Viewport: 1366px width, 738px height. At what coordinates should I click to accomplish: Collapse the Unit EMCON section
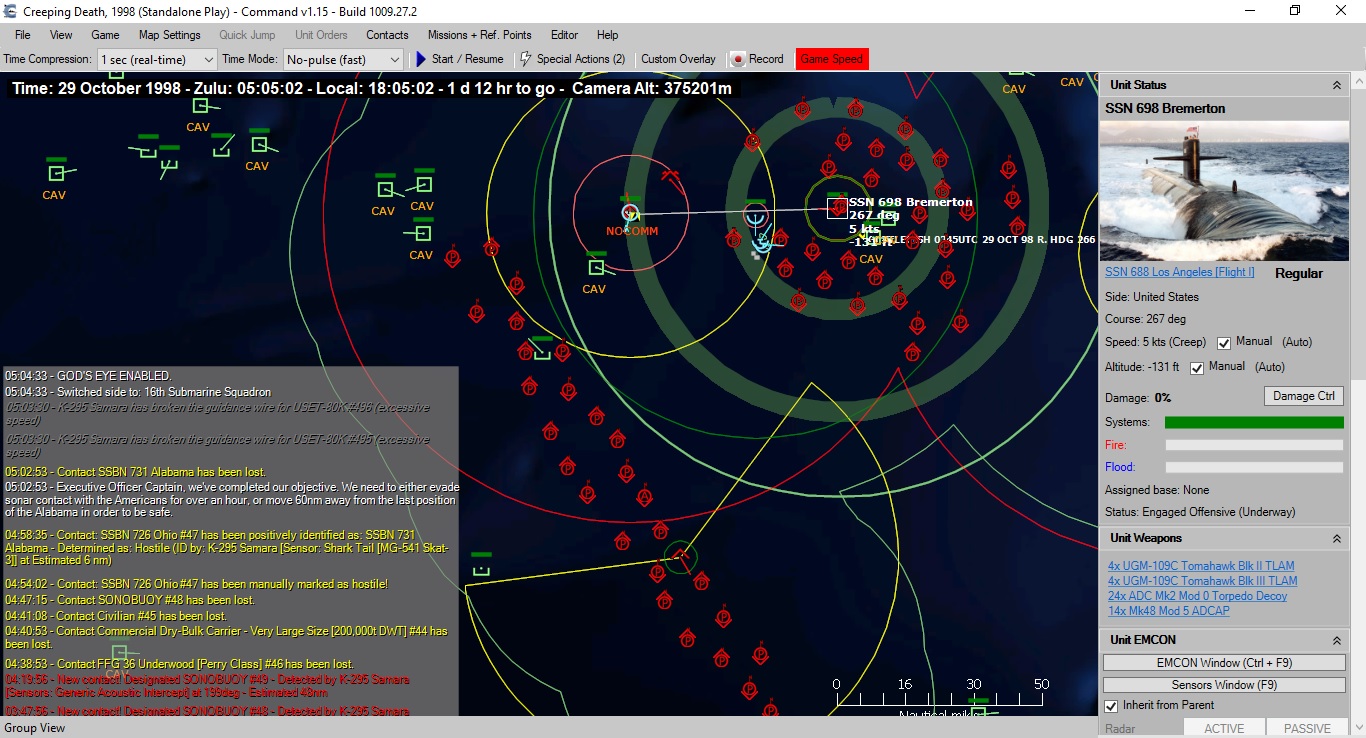[x=1337, y=640]
